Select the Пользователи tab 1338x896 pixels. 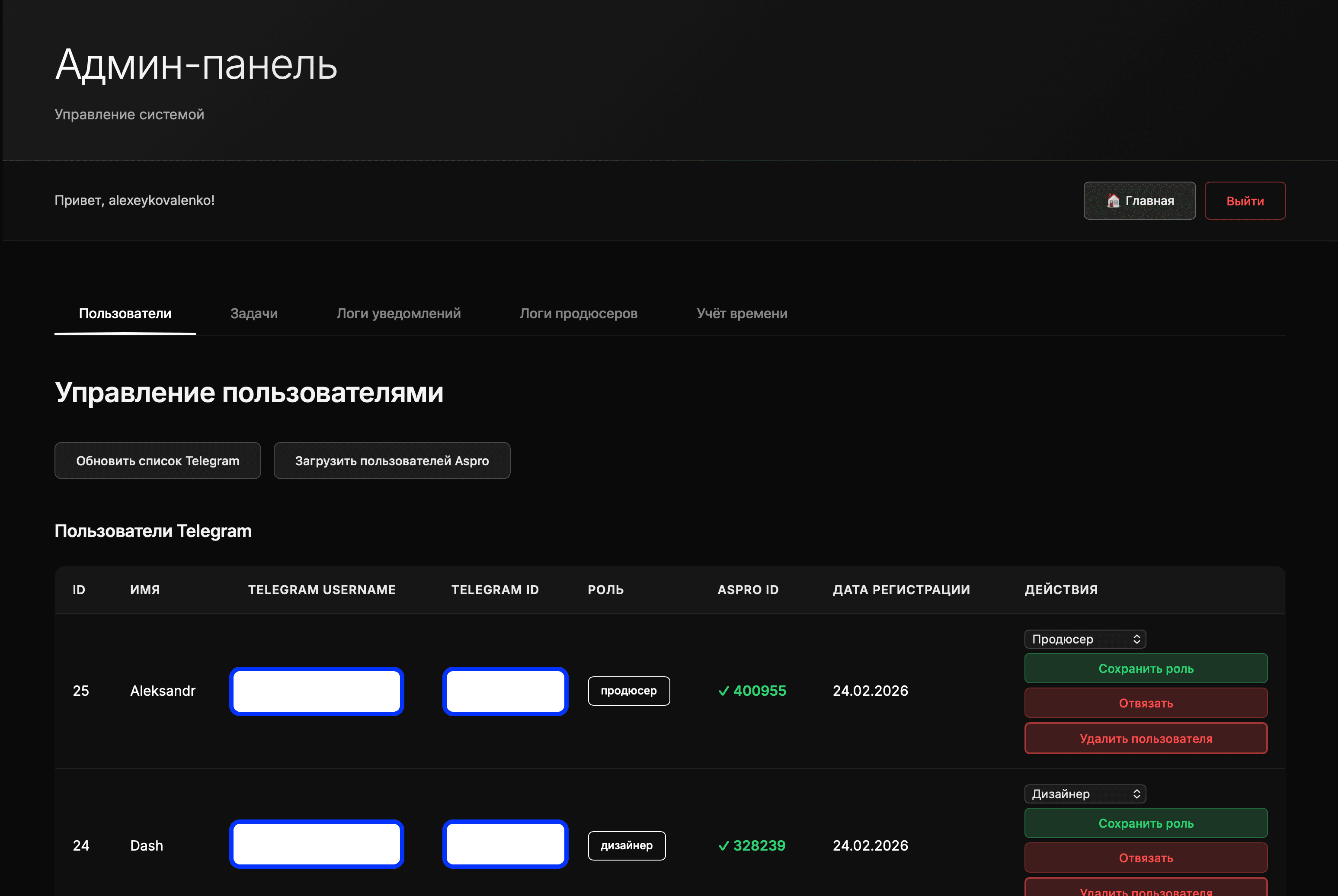(x=125, y=313)
